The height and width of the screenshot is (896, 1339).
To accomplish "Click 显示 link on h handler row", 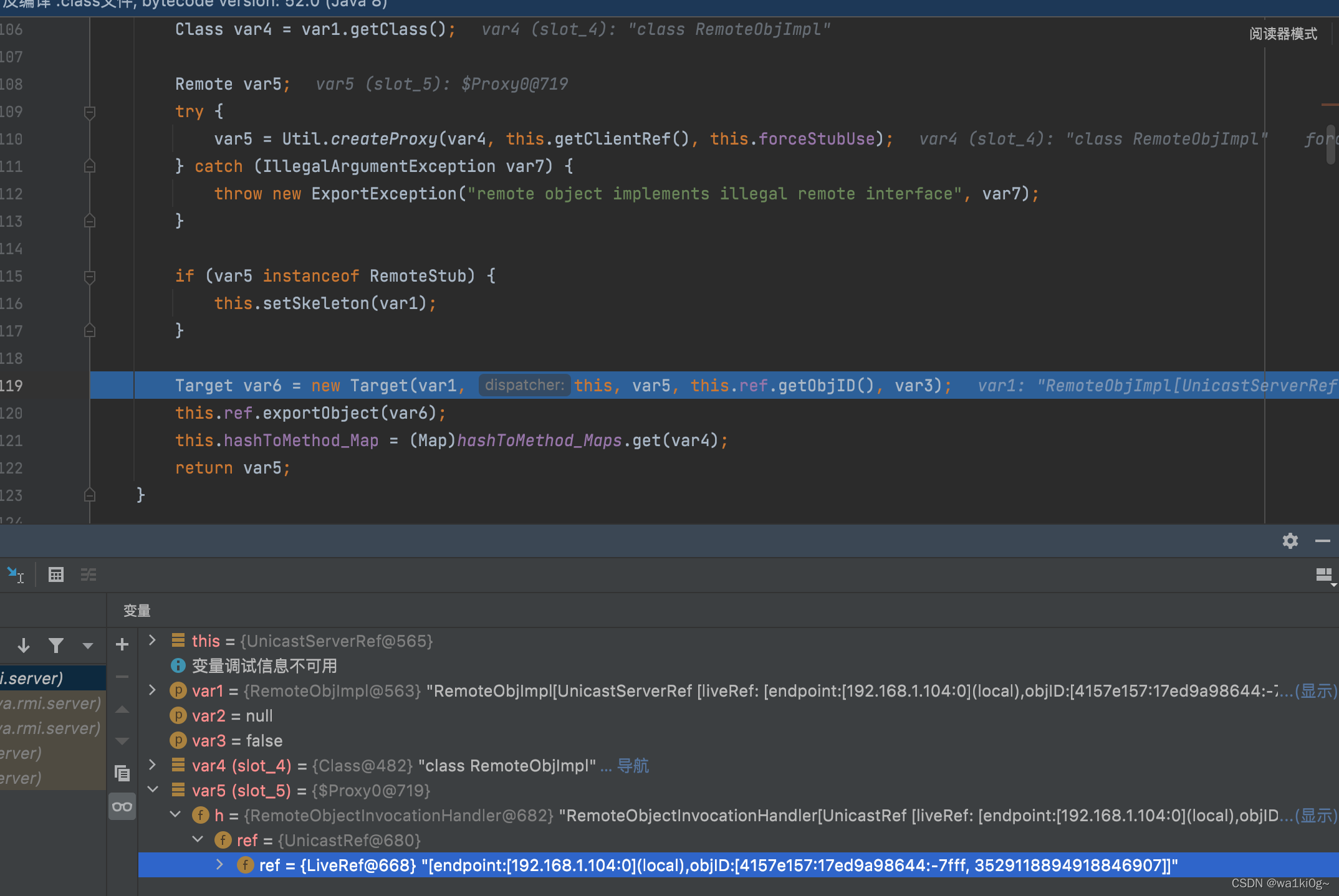I will point(1315,816).
